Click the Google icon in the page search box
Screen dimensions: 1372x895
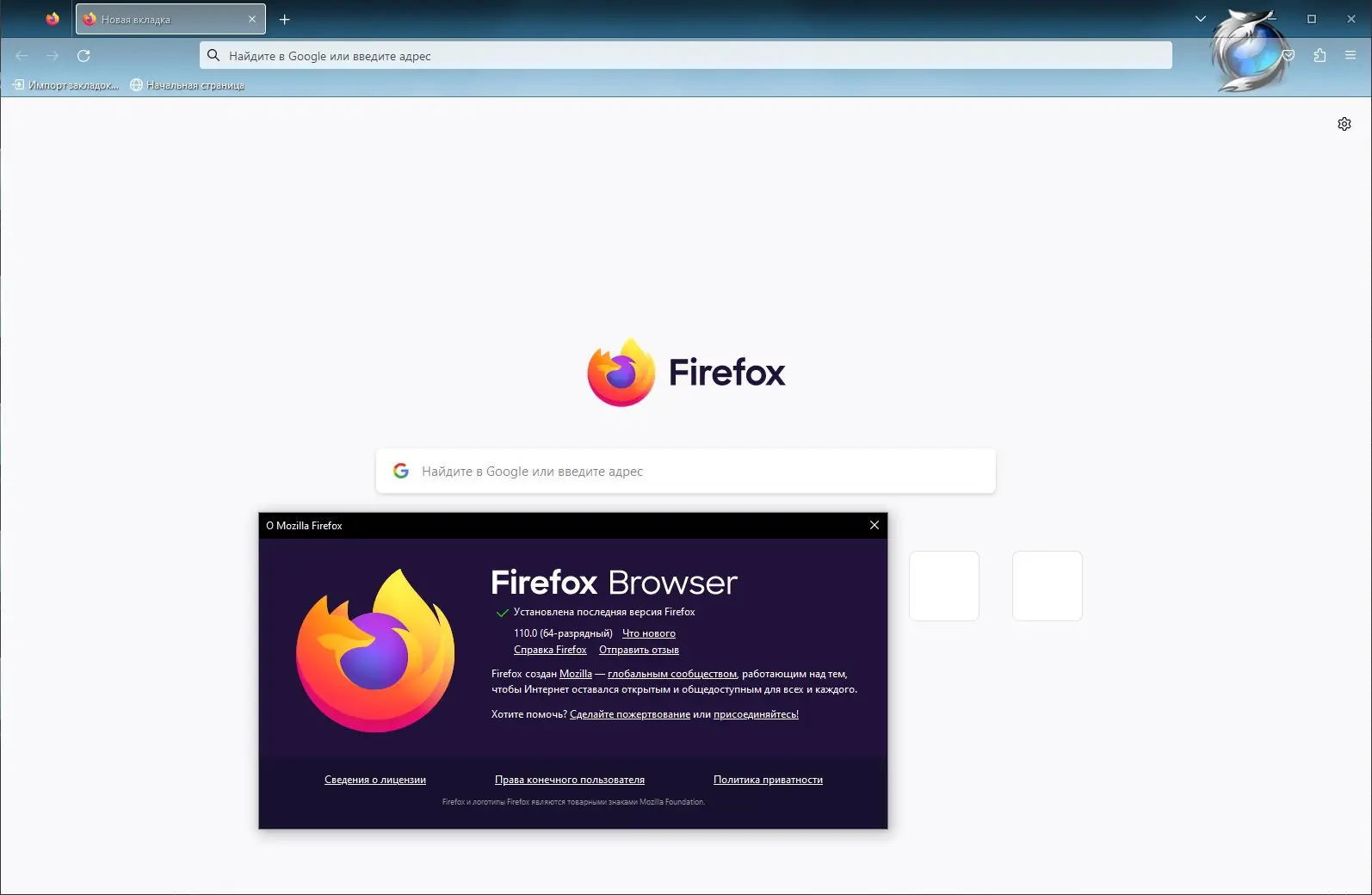pos(401,471)
